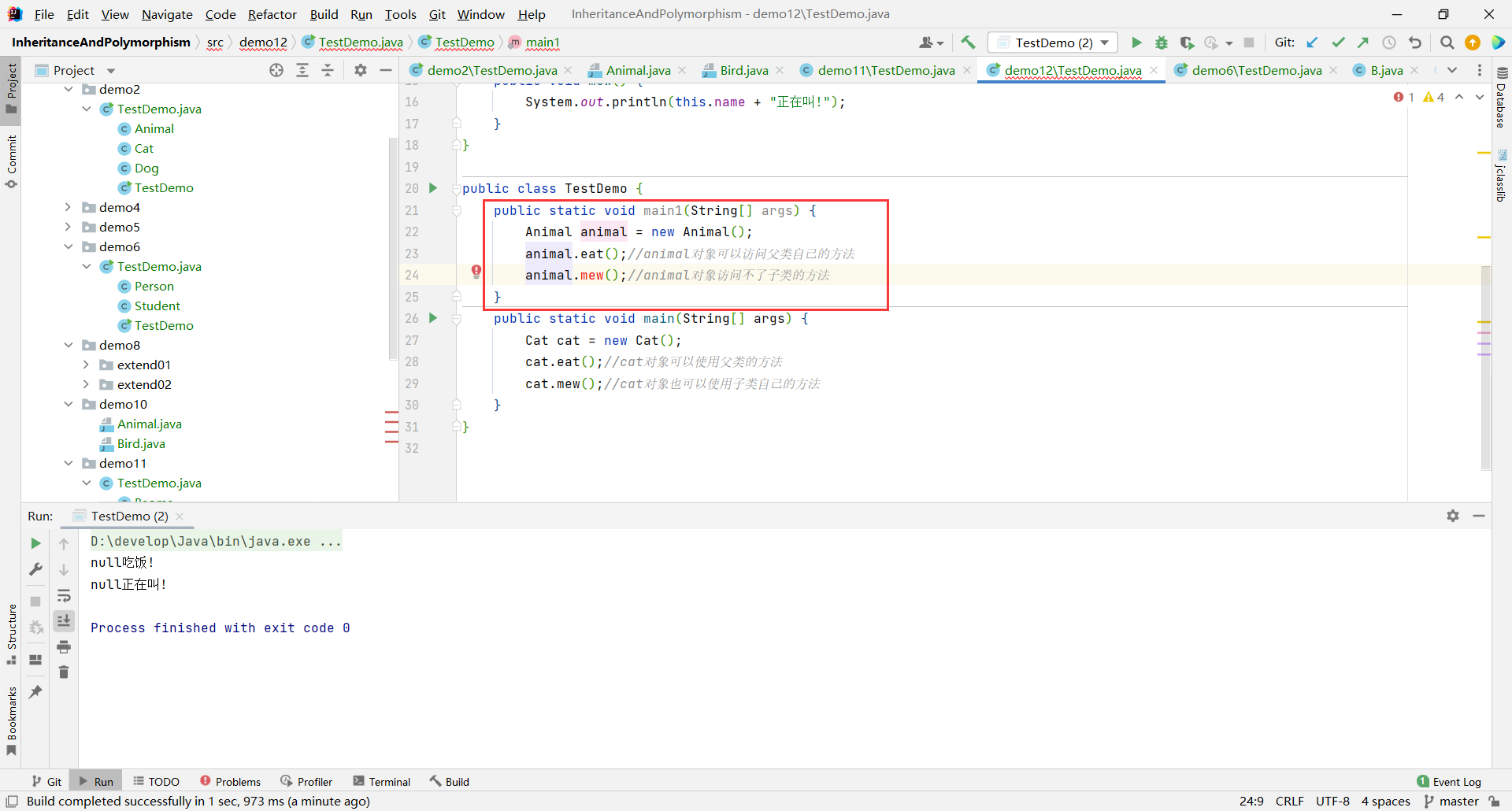Start debugging with the bug icon
The height and width of the screenshot is (811, 1512).
point(1162,43)
